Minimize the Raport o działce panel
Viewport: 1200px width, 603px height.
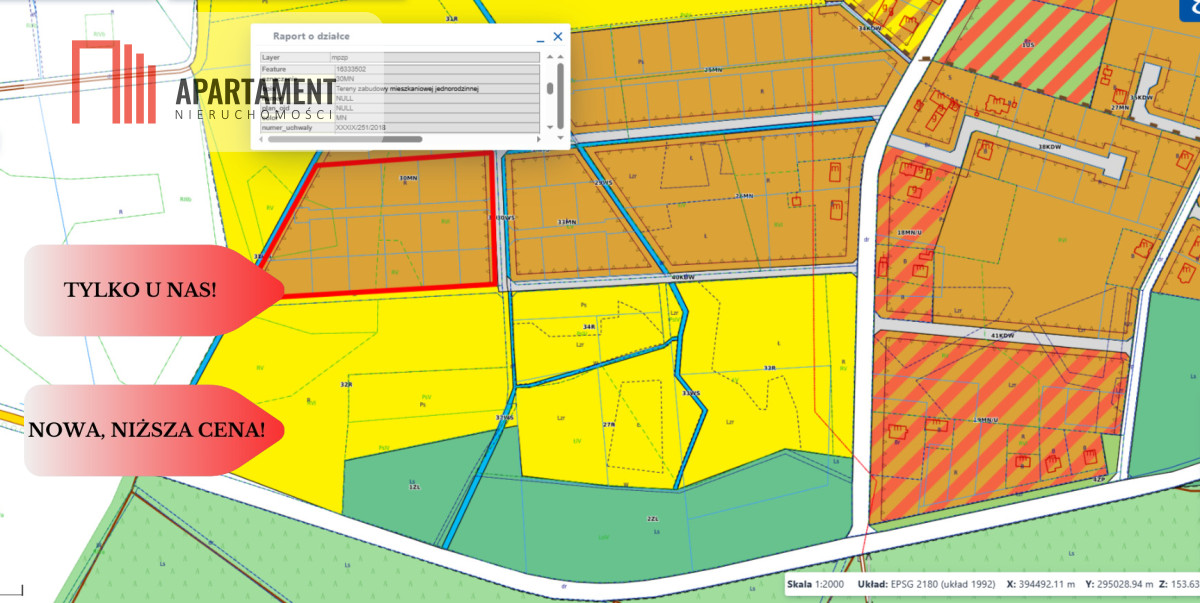[540, 37]
